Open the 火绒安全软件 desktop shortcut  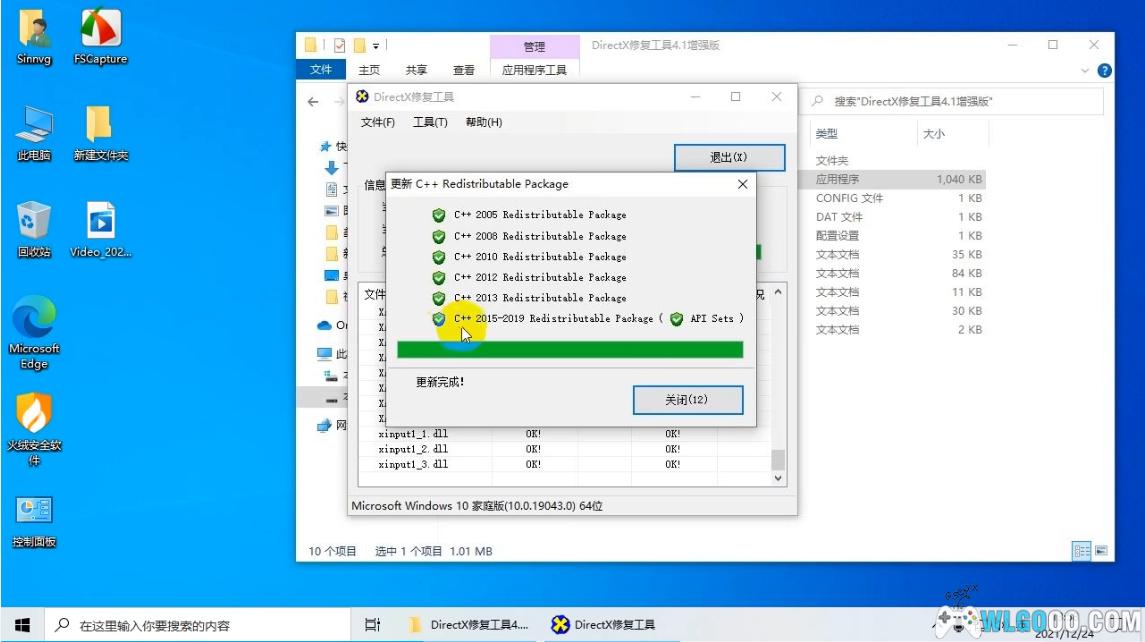tap(34, 414)
